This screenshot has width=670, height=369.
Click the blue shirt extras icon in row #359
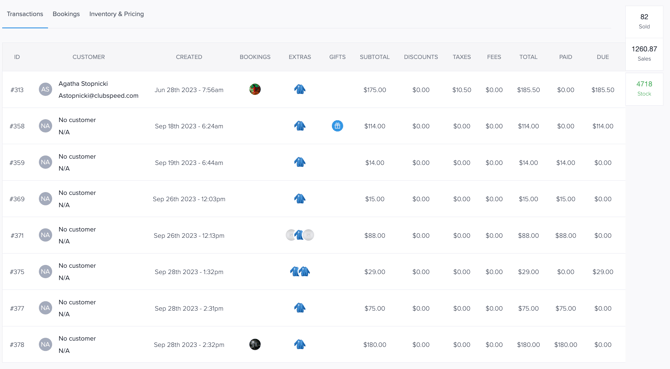pos(300,162)
